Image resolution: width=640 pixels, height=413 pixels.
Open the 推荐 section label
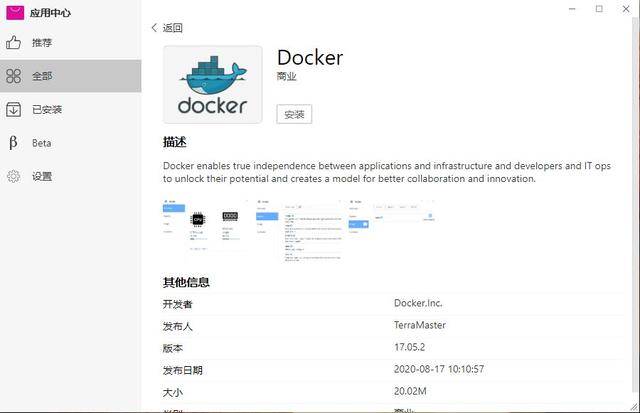[42, 43]
